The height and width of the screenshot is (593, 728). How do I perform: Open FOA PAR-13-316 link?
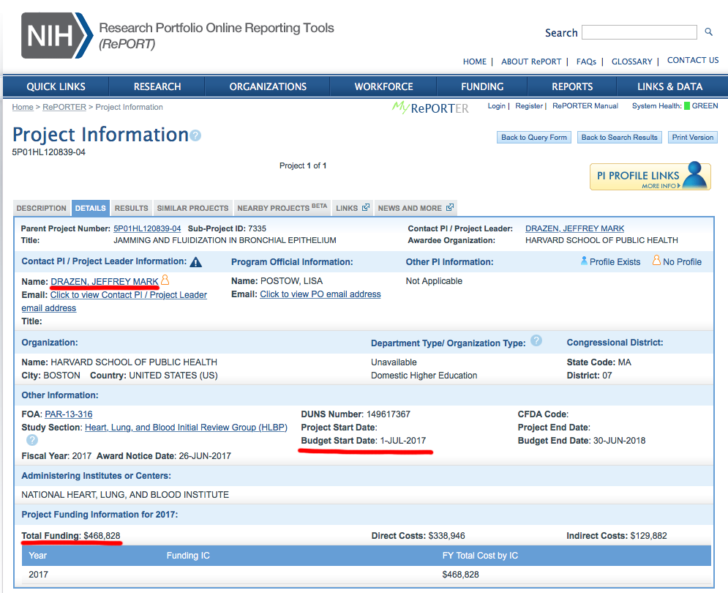pyautogui.click(x=69, y=414)
